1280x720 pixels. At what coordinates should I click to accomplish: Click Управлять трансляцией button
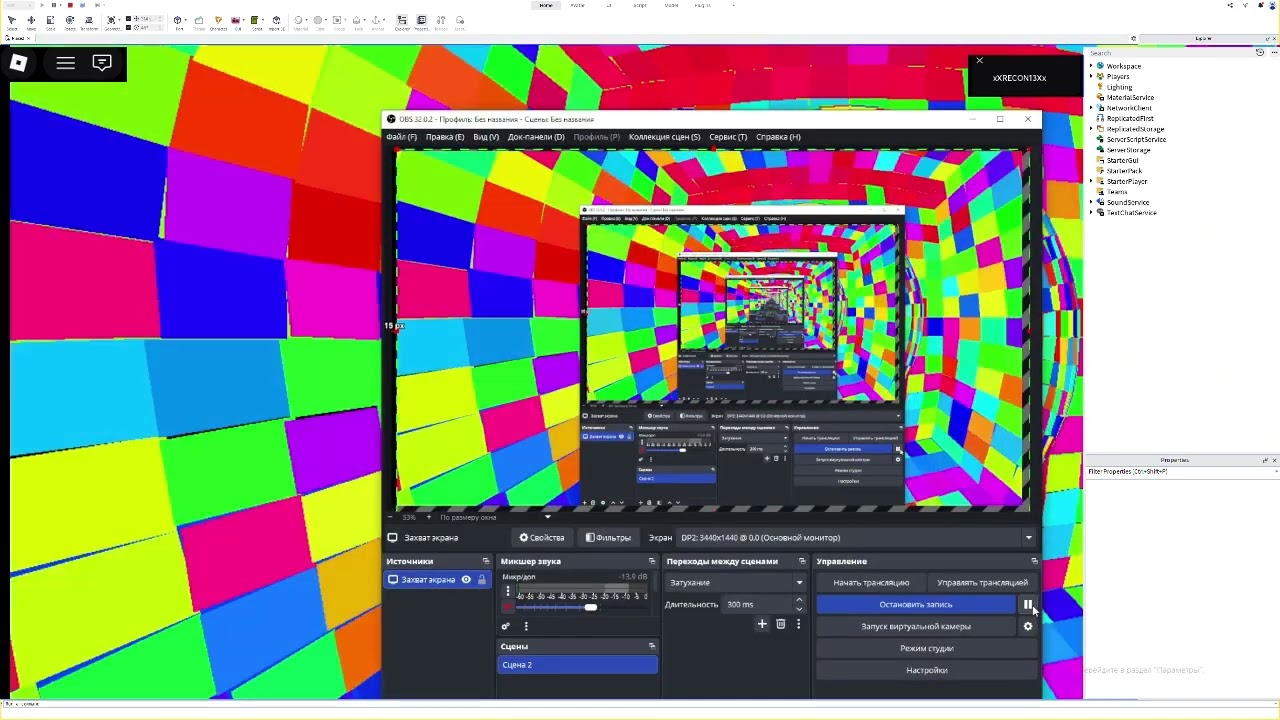[x=982, y=583]
